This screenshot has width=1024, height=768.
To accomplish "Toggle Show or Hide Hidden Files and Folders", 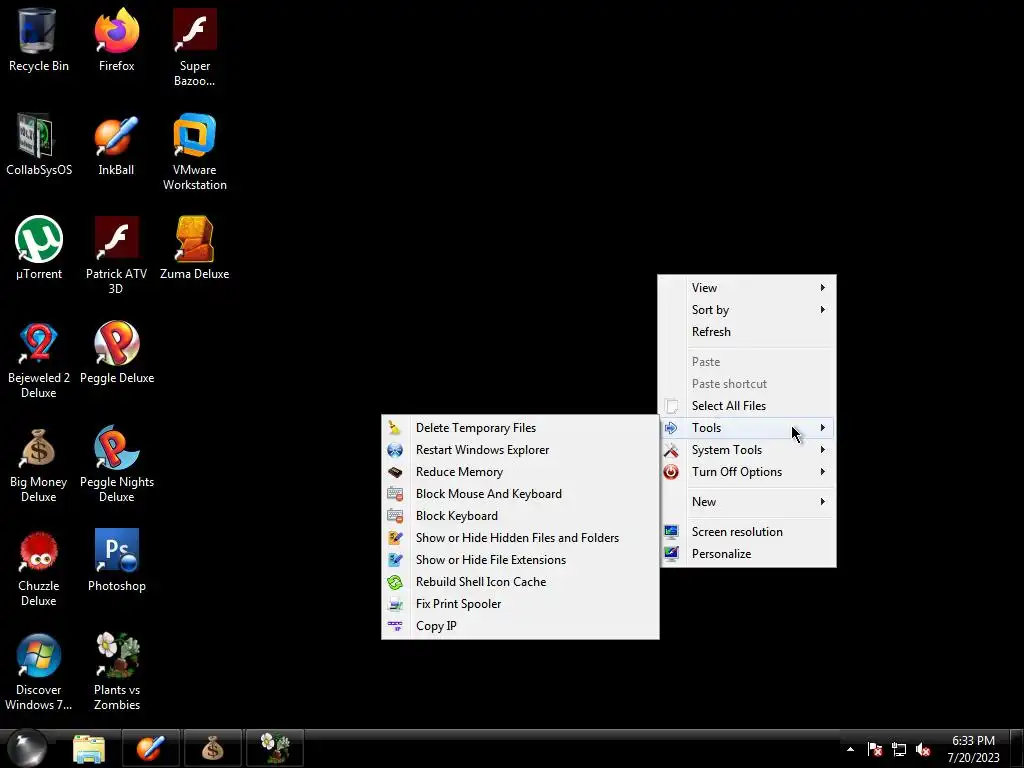I will [x=520, y=537].
